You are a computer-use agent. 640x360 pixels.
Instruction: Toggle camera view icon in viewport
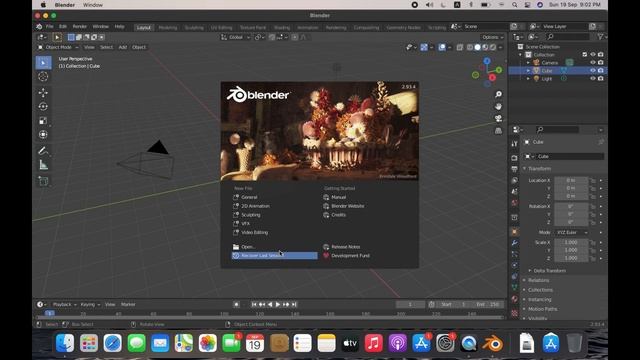[498, 118]
